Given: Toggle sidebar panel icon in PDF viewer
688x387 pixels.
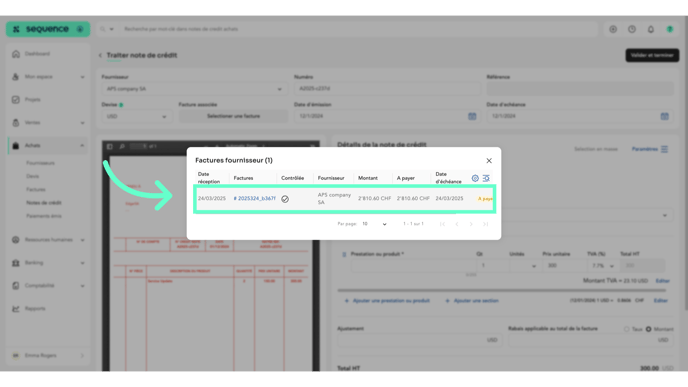Looking at the screenshot, I should click(x=110, y=147).
